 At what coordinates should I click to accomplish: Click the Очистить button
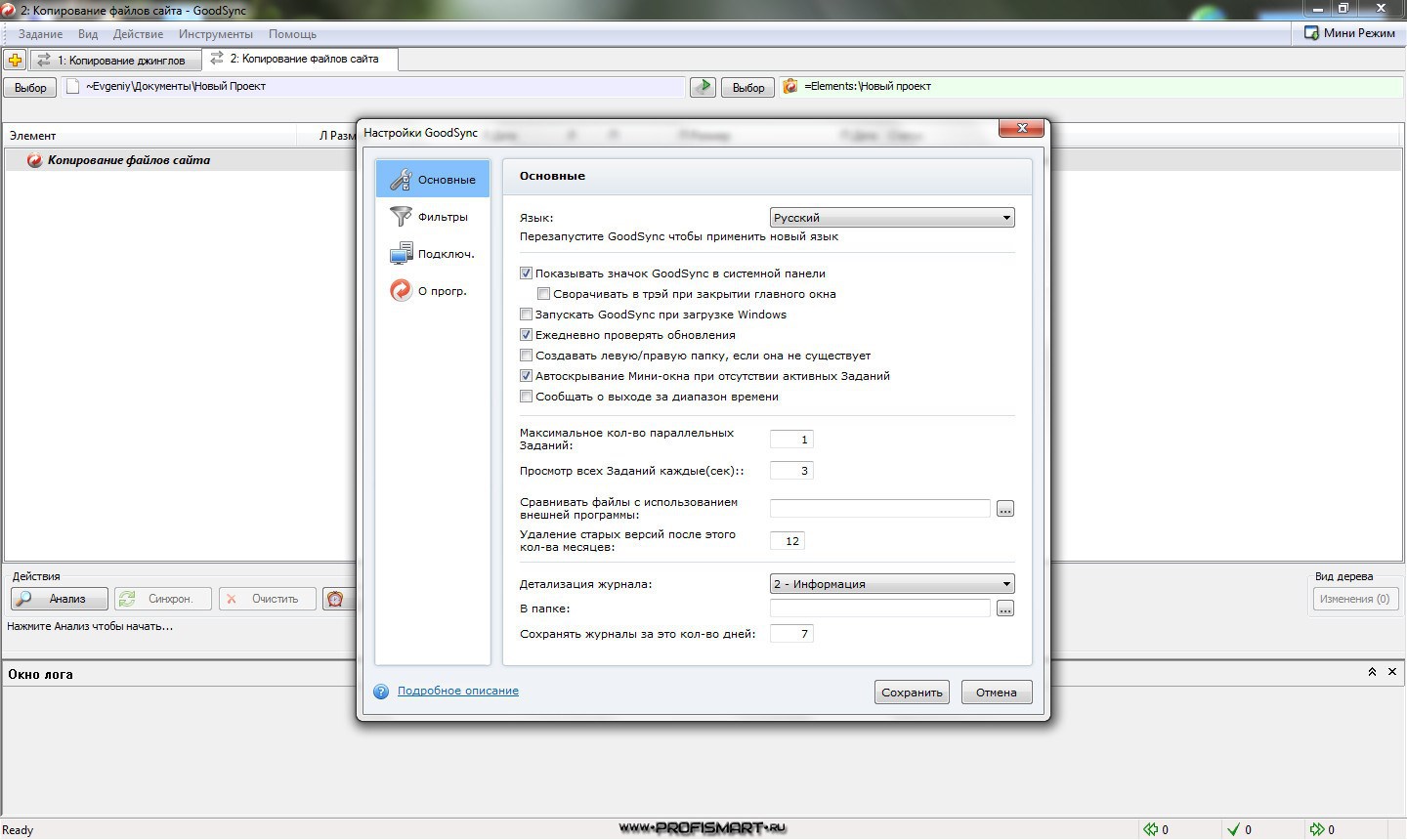268,599
